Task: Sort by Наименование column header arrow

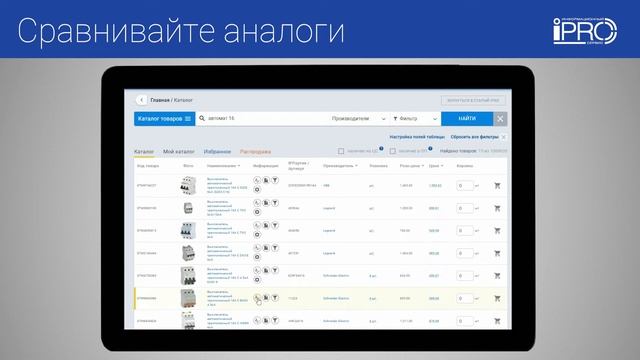Action: 239,166
